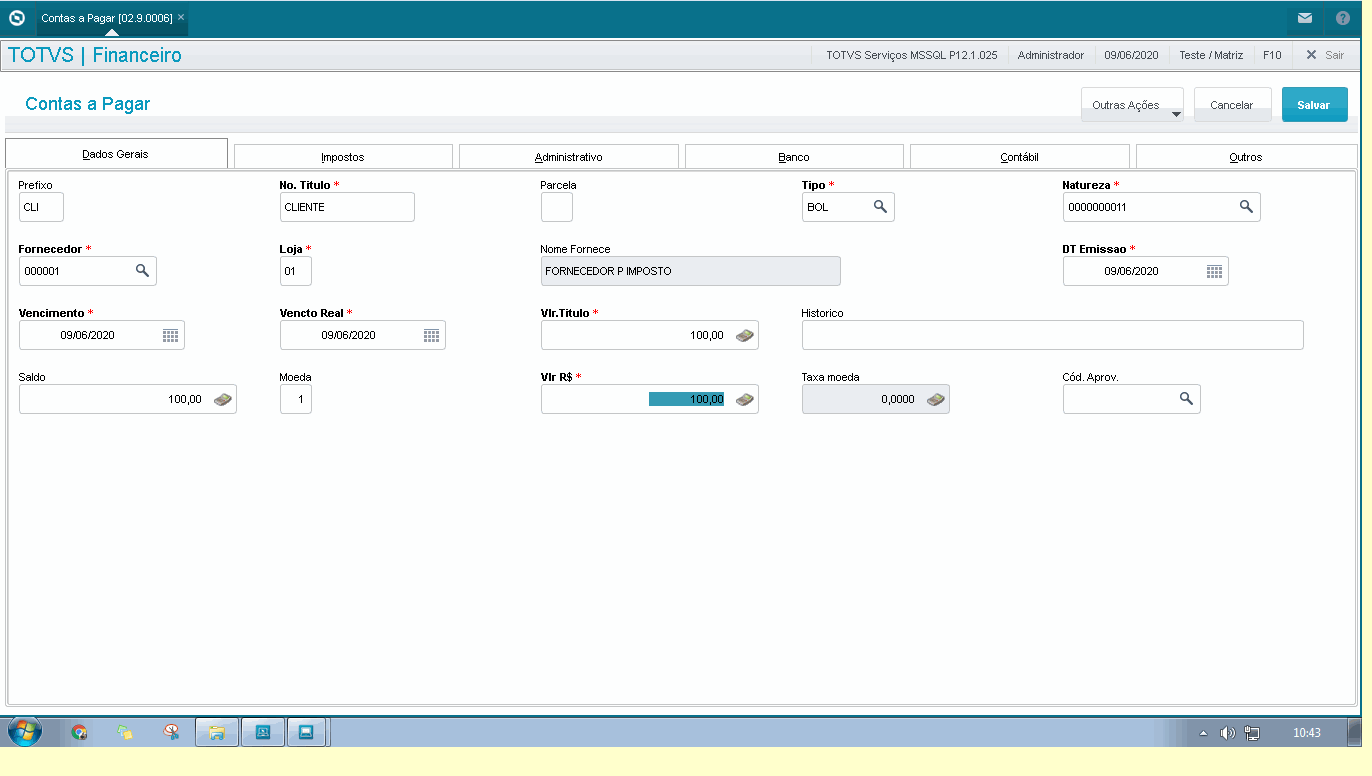The height and width of the screenshot is (776, 1372).
Task: Click the Cancelar button
Action: tap(1232, 105)
